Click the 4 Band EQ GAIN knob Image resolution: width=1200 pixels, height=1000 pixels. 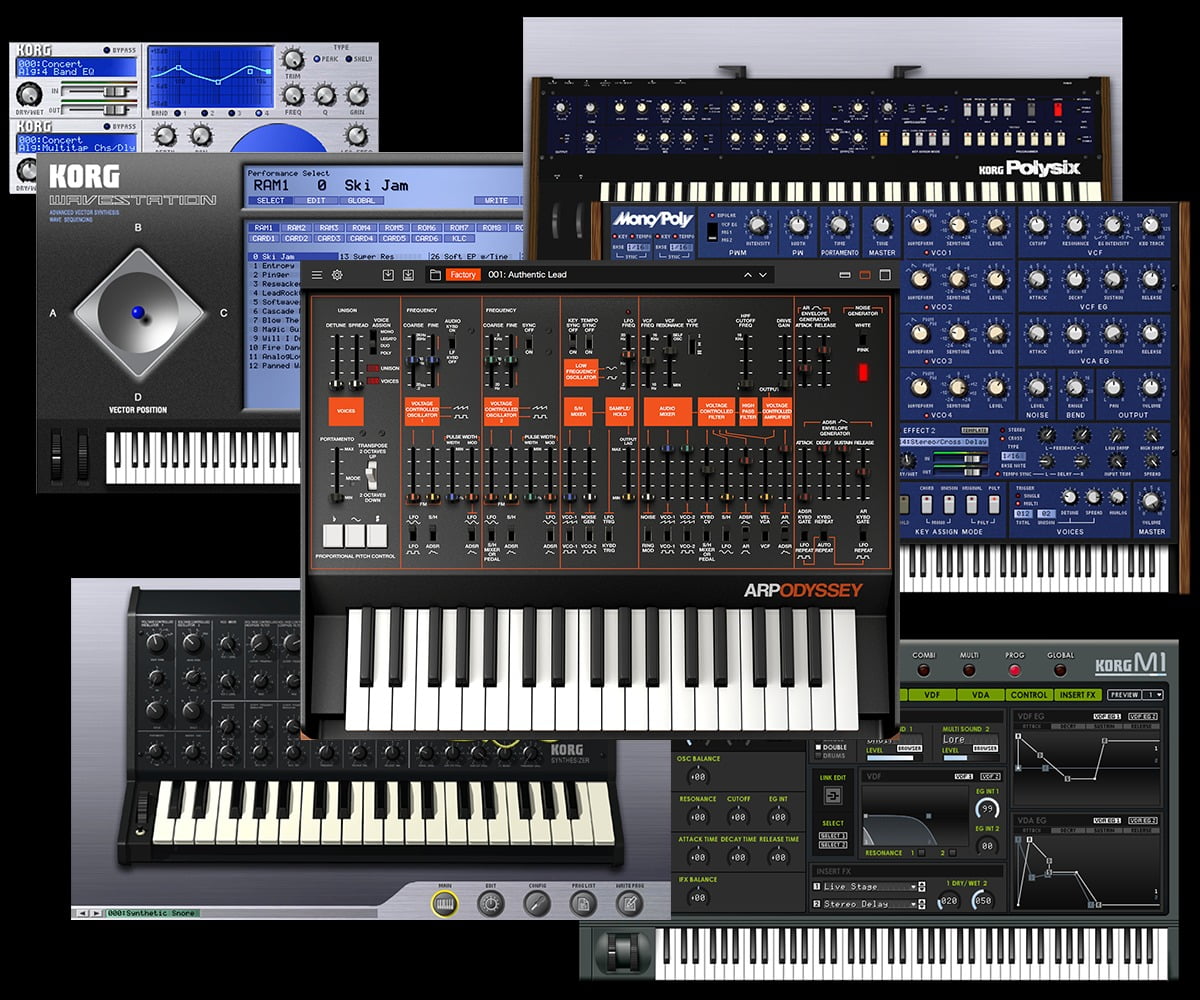click(x=359, y=94)
